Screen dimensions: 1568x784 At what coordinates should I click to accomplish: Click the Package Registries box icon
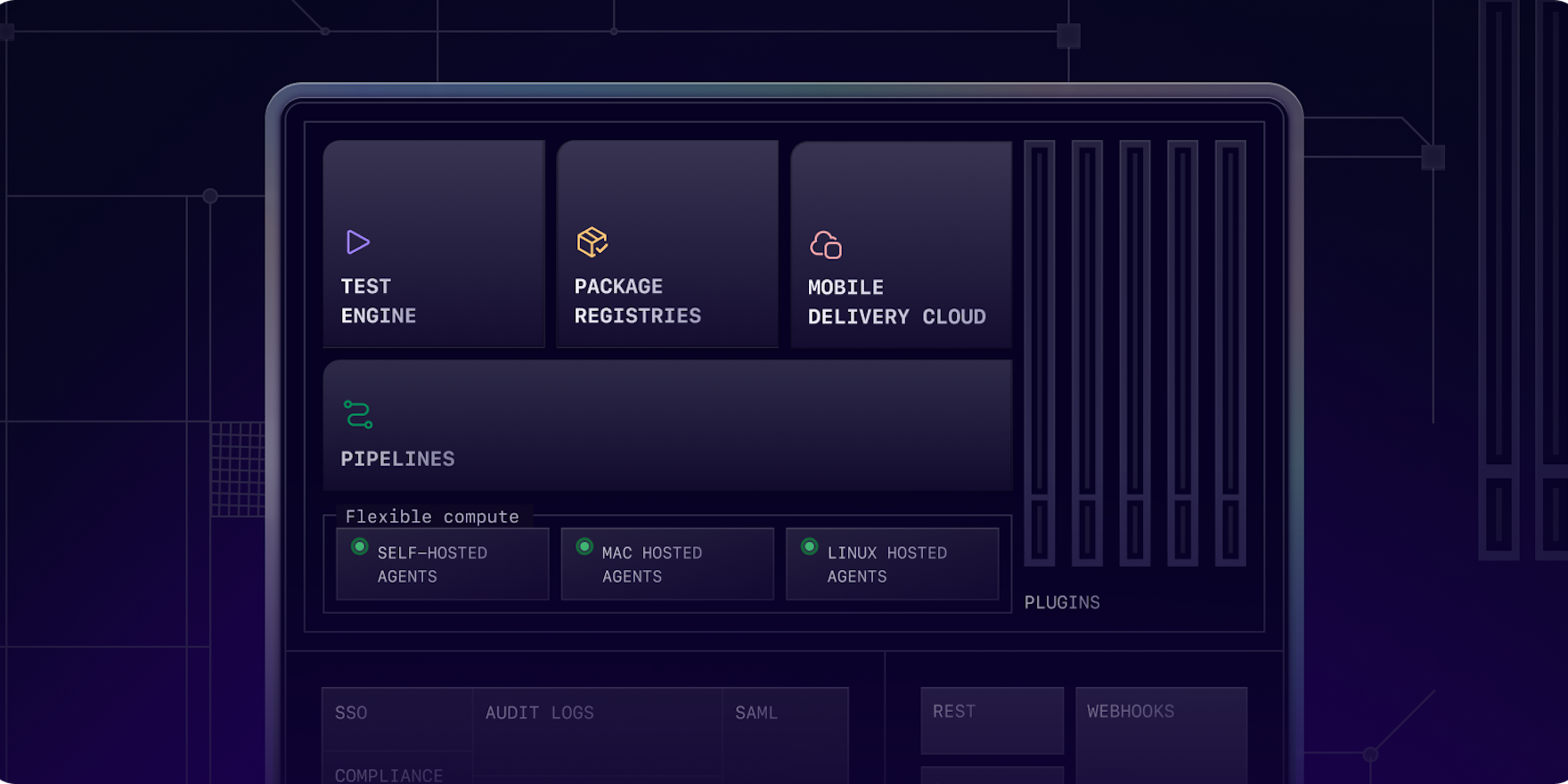(592, 242)
